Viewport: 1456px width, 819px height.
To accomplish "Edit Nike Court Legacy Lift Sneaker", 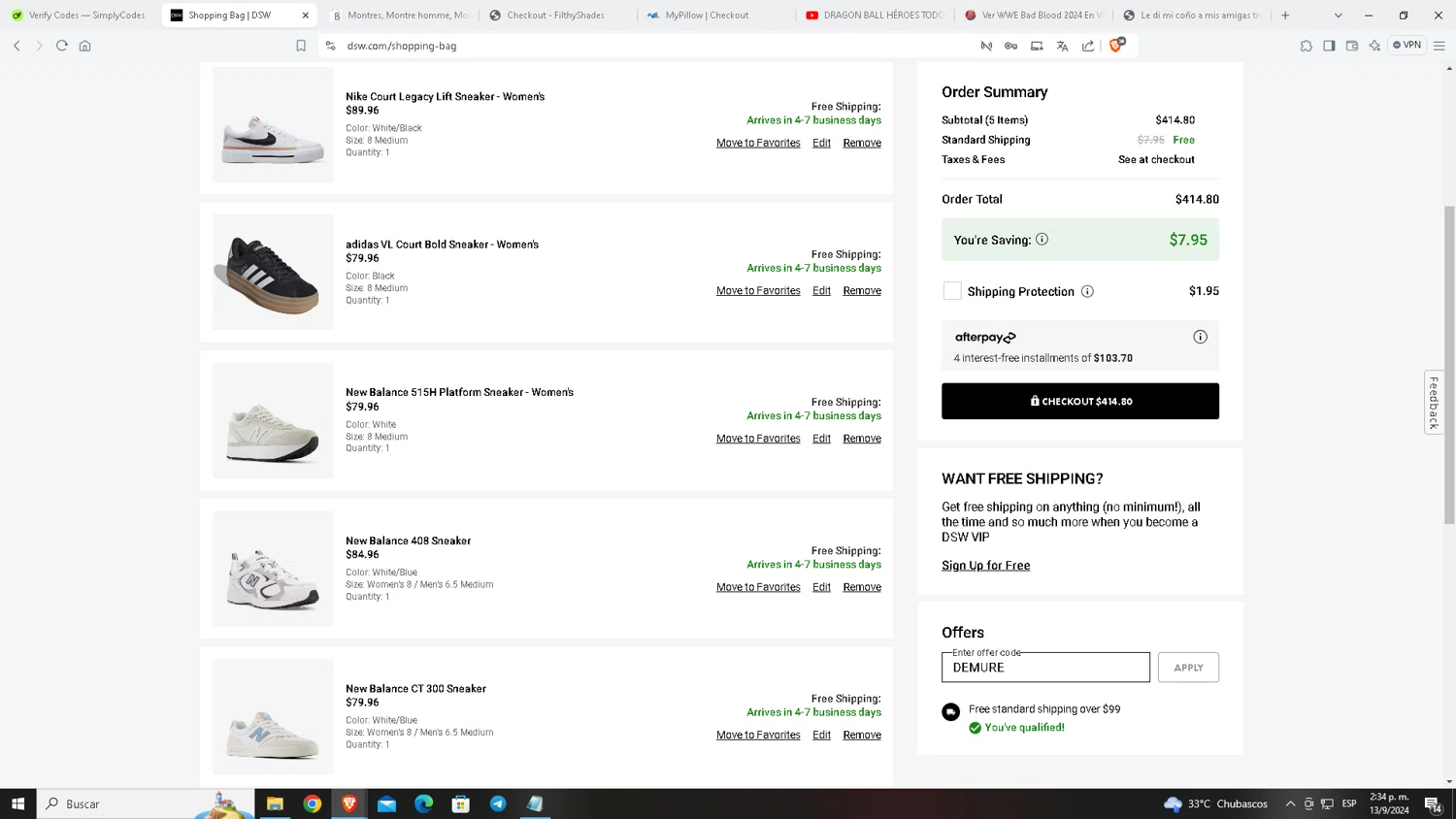I will [x=821, y=143].
